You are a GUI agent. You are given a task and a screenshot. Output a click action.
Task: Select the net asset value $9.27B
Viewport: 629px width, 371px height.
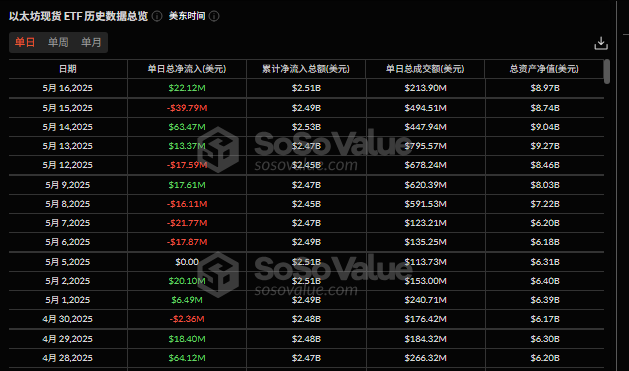click(x=545, y=146)
